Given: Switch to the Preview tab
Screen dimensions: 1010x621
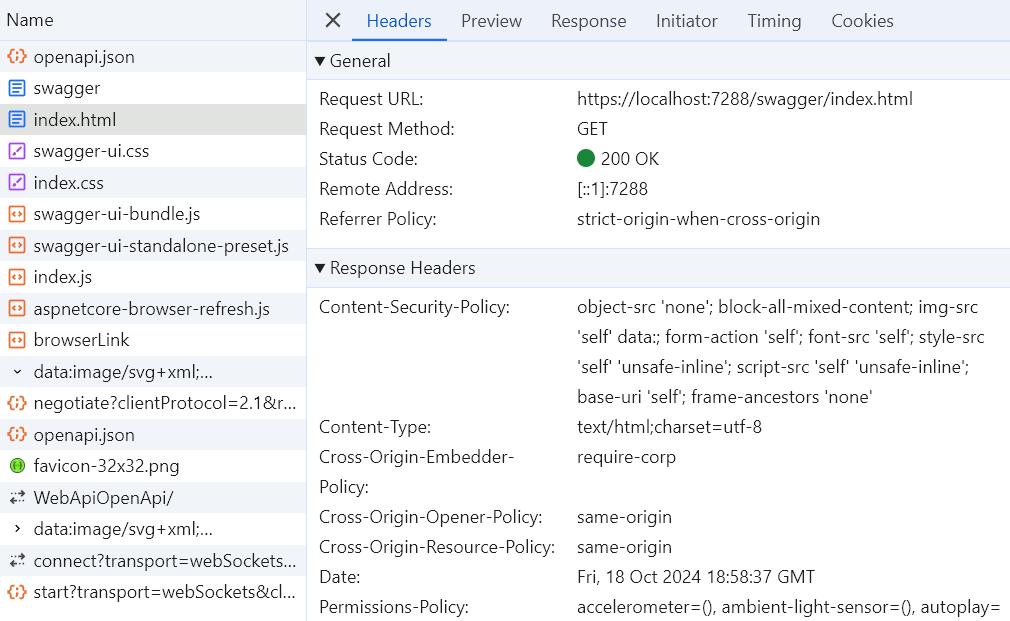Looking at the screenshot, I should [491, 21].
